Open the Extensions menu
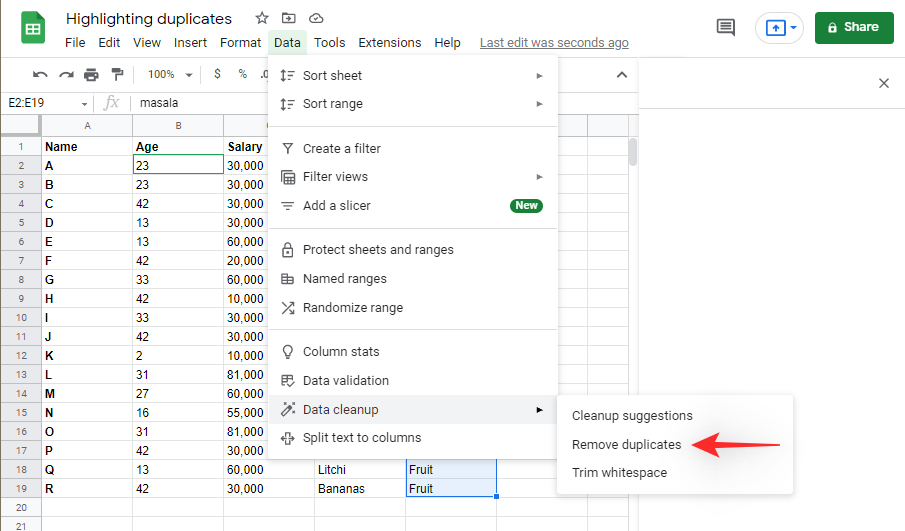Image resolution: width=905 pixels, height=531 pixels. [390, 43]
